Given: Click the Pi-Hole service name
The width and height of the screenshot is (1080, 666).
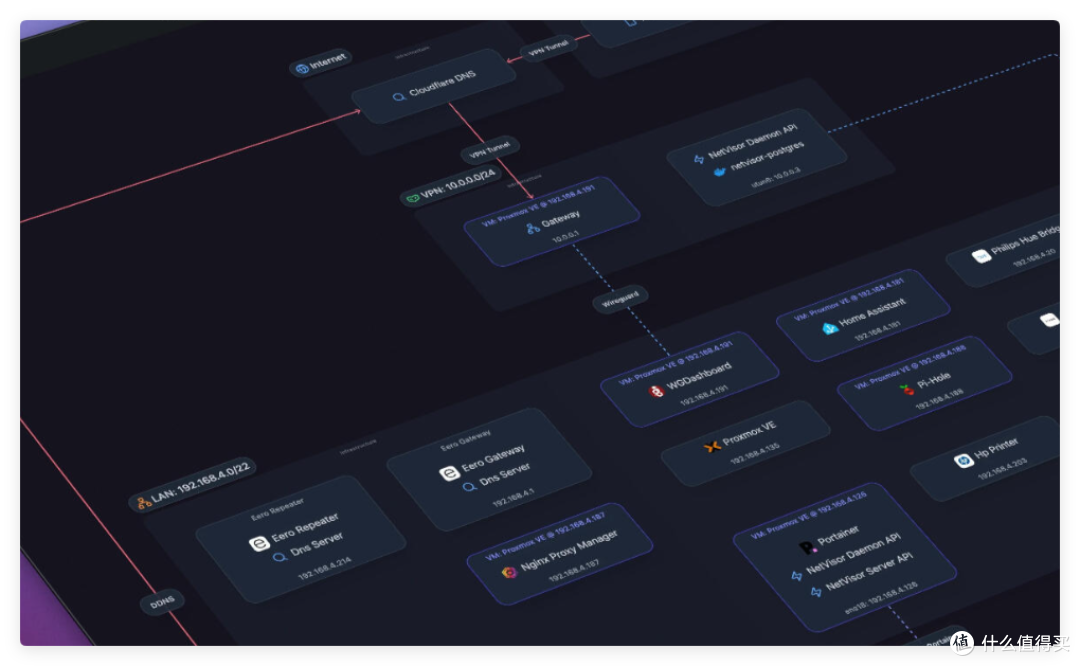Looking at the screenshot, I should (934, 380).
